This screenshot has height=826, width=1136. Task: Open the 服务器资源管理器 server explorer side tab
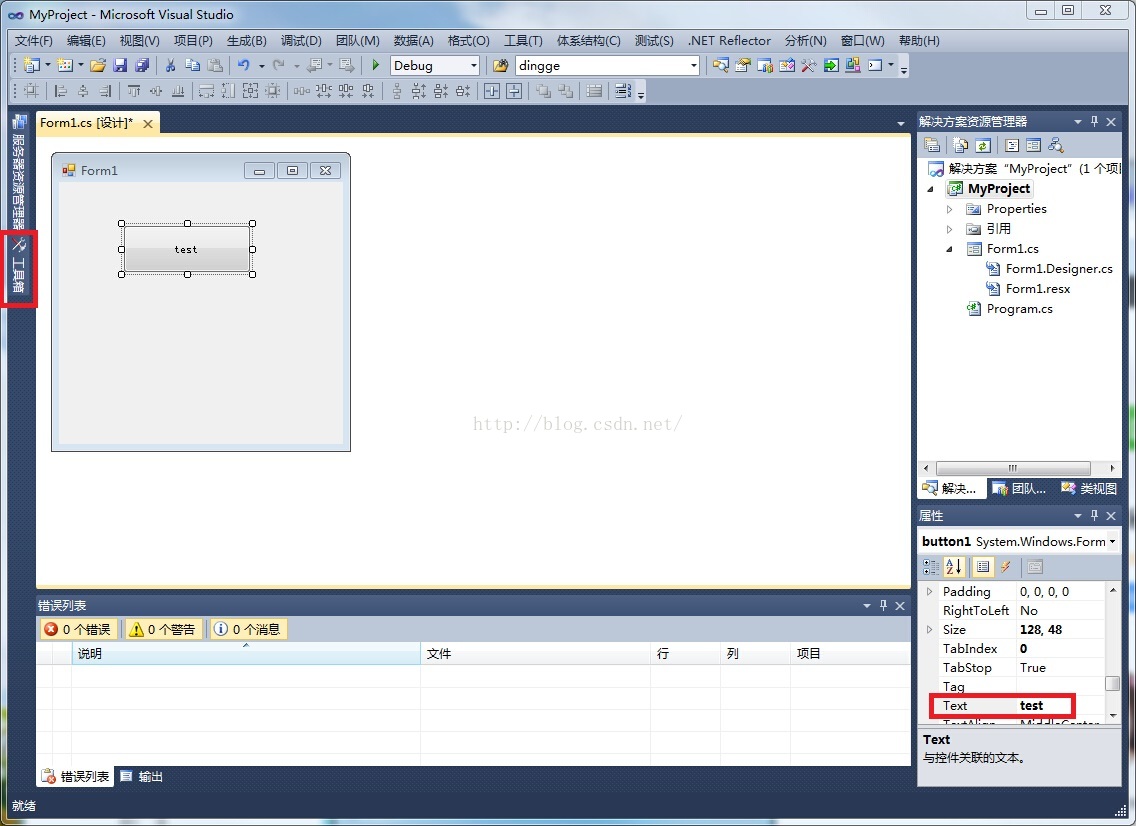[19, 171]
